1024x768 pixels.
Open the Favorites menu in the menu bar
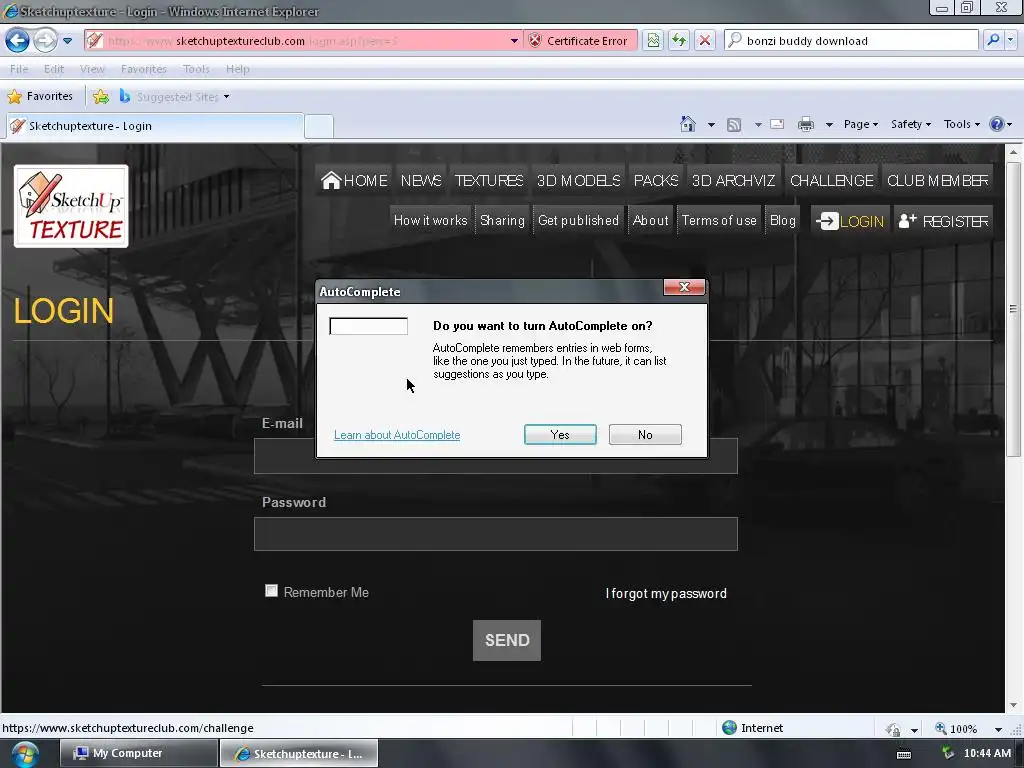[x=144, y=69]
